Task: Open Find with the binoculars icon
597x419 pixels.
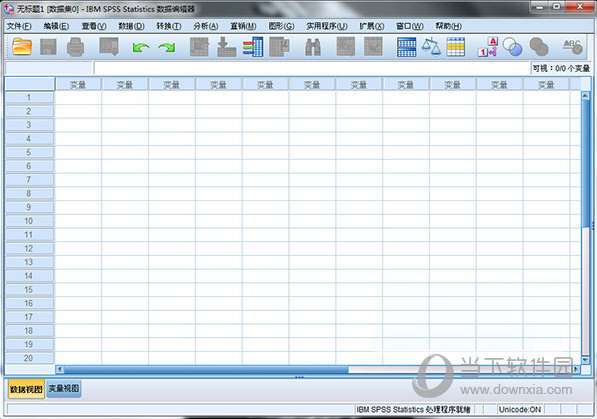Action: pos(313,47)
